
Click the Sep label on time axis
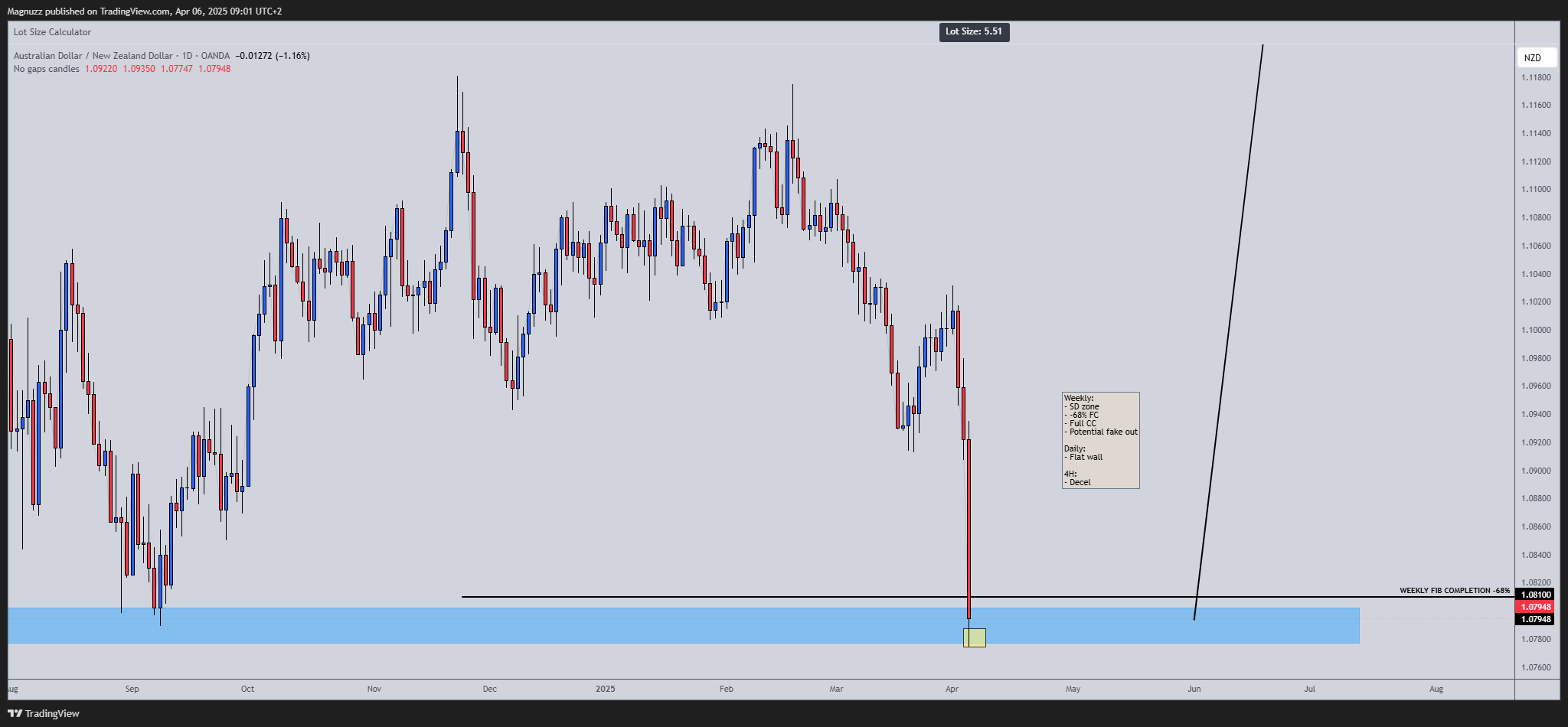pyautogui.click(x=132, y=689)
